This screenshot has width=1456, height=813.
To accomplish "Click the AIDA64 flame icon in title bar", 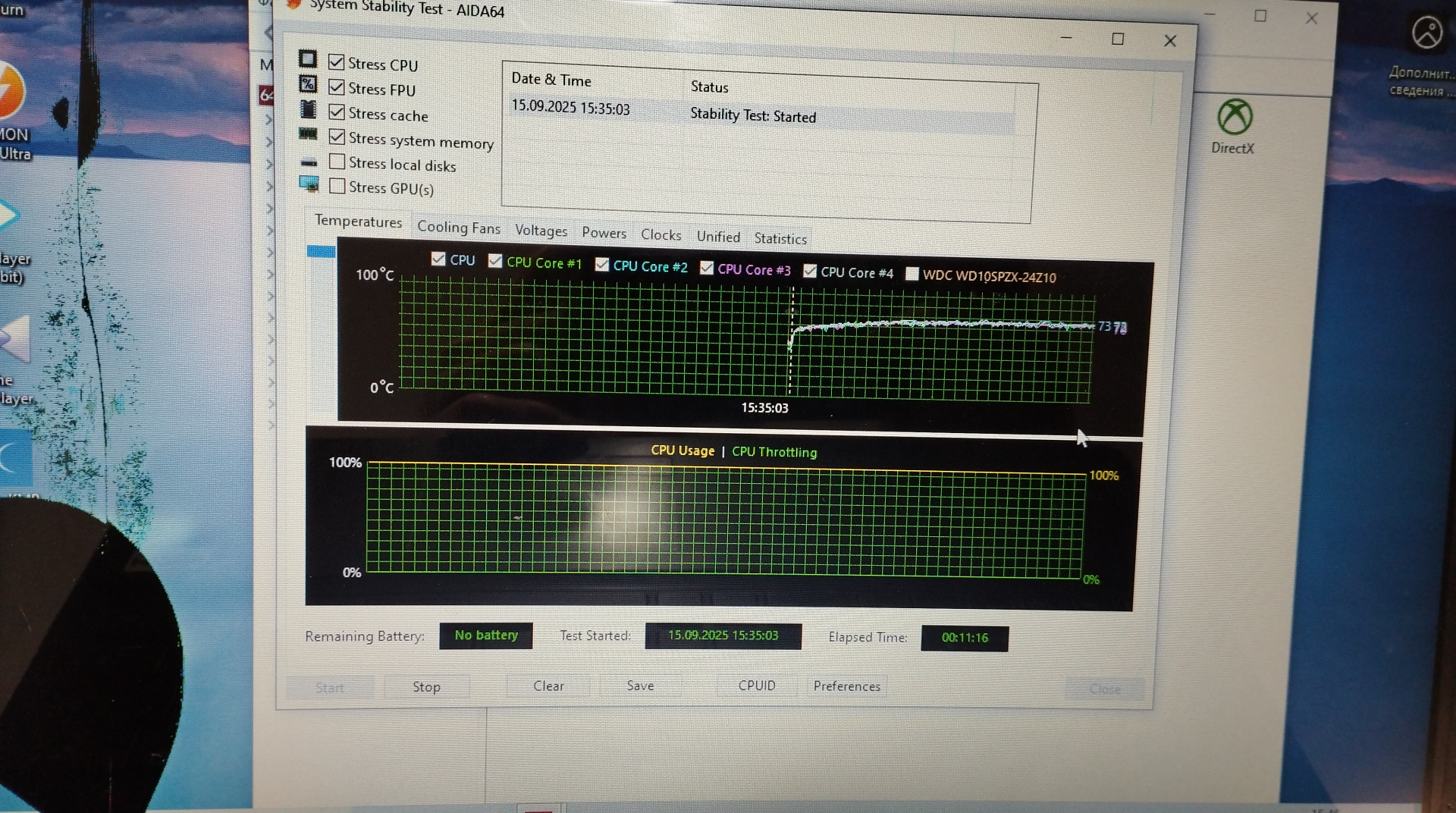I will tap(294, 5).
